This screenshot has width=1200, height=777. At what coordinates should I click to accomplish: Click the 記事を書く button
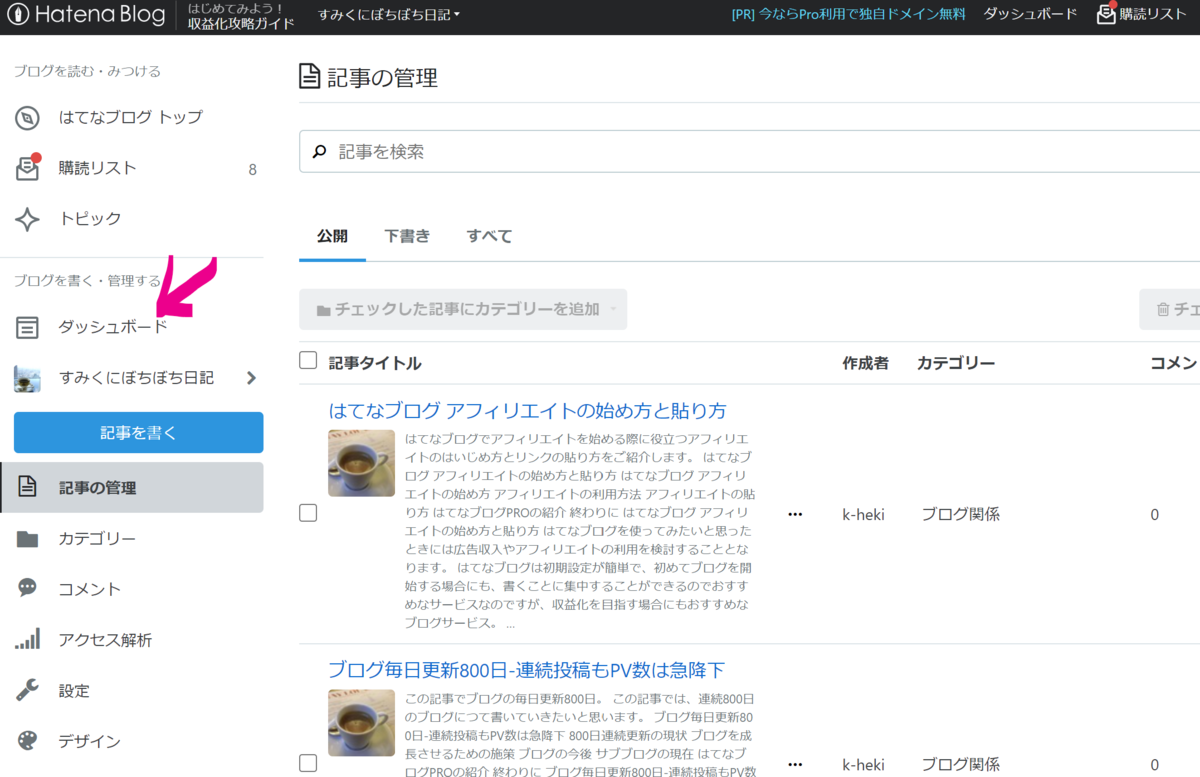[138, 433]
